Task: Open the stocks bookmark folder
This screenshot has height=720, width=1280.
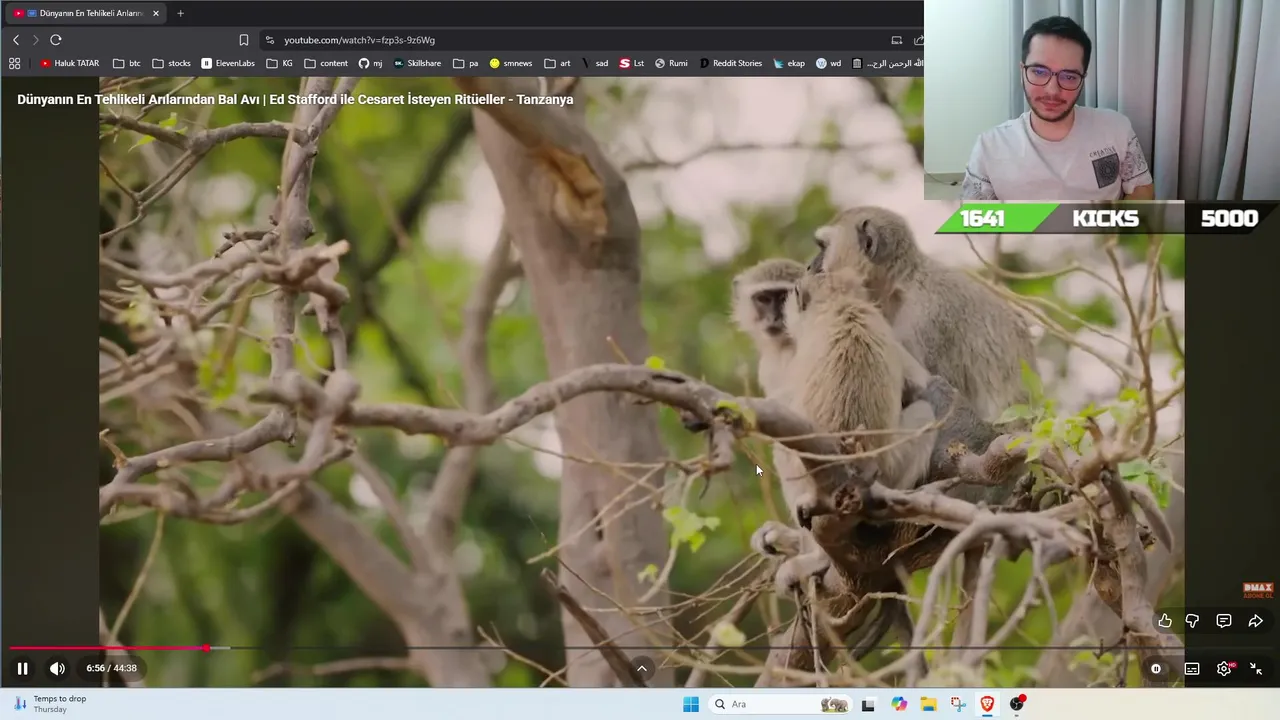Action: coord(172,63)
